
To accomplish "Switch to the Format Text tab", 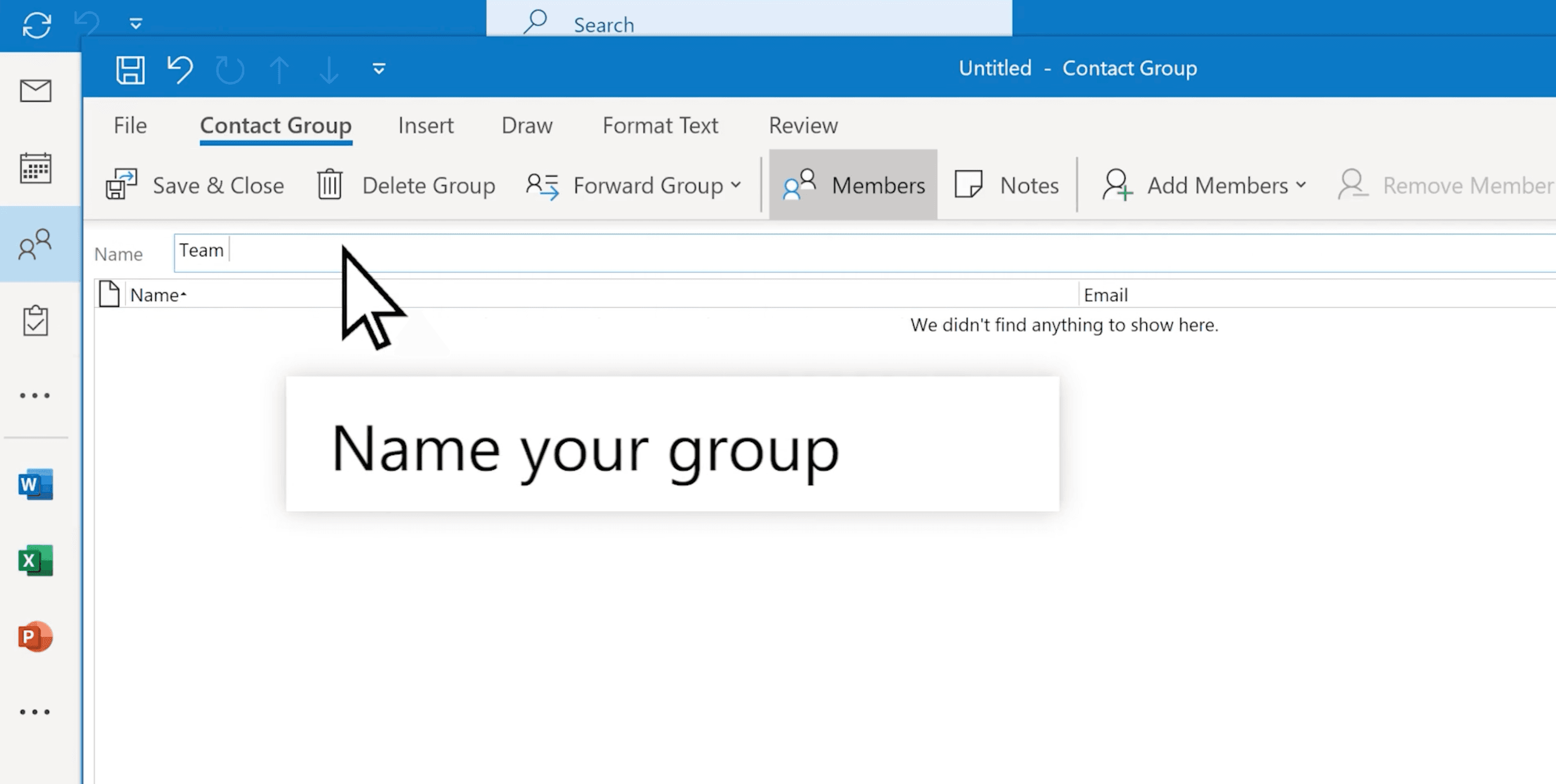I will (x=660, y=126).
